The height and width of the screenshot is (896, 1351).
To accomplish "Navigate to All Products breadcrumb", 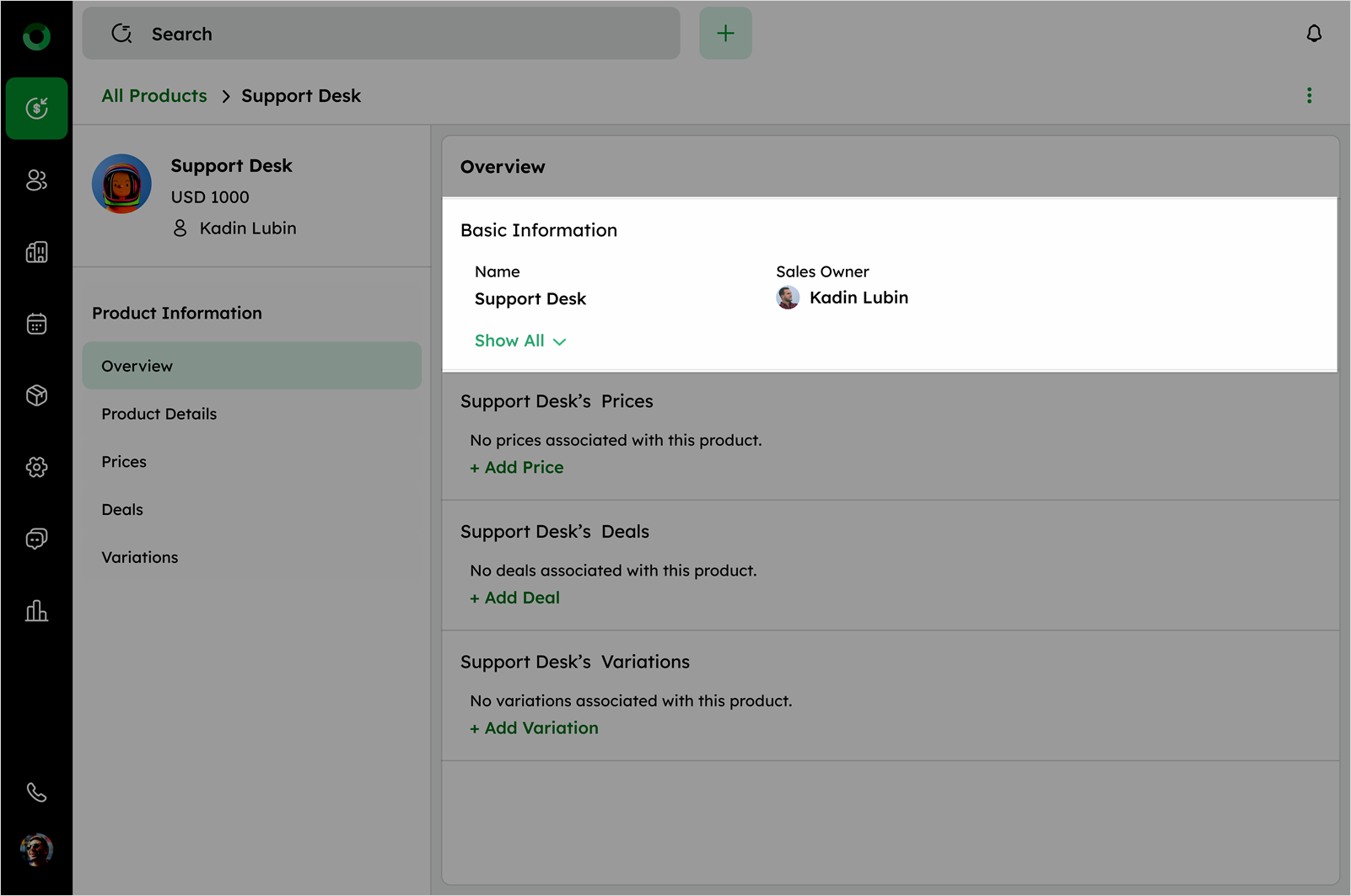I will click(154, 96).
